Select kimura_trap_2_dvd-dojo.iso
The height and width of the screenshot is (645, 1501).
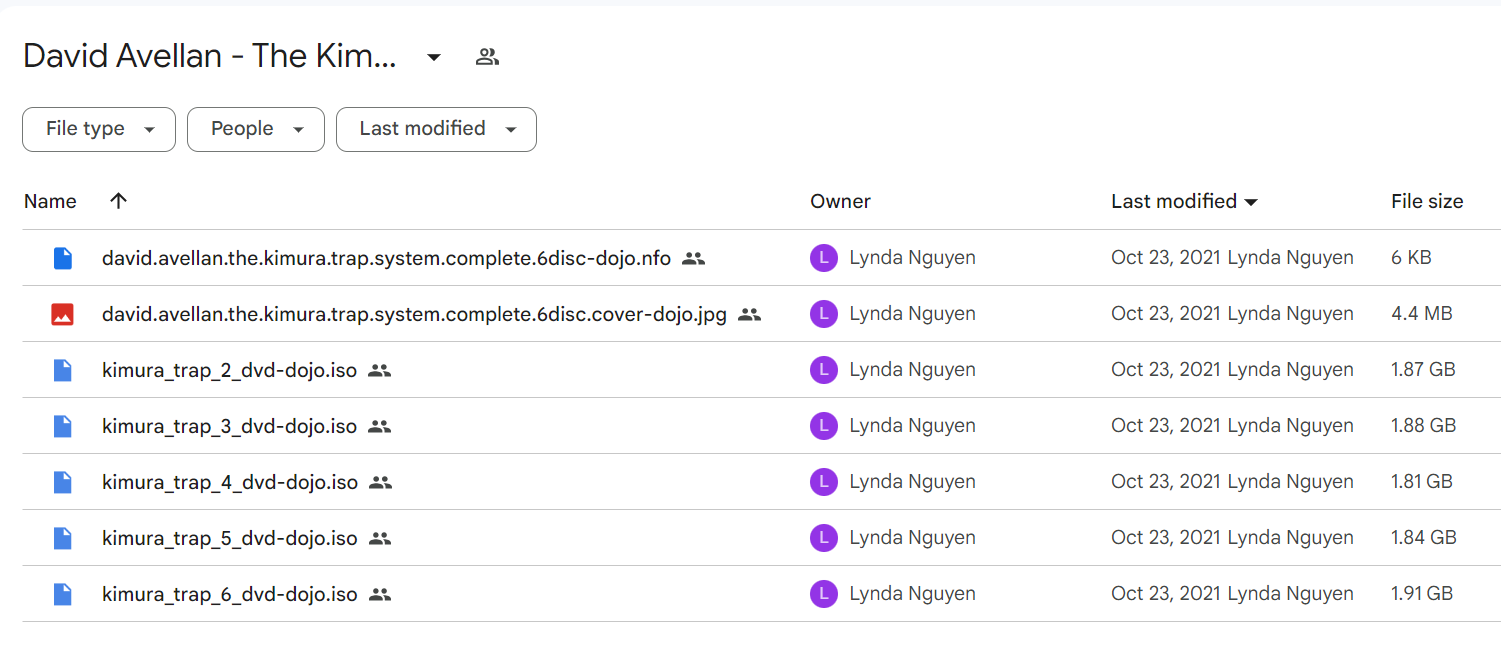[x=229, y=370]
